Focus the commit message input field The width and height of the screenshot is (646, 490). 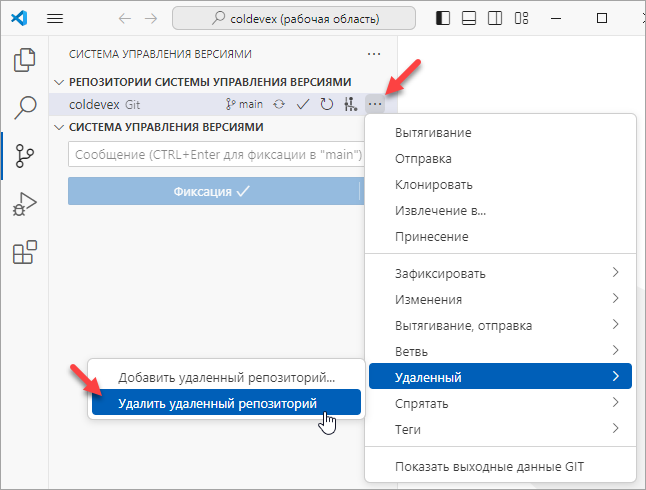point(215,155)
